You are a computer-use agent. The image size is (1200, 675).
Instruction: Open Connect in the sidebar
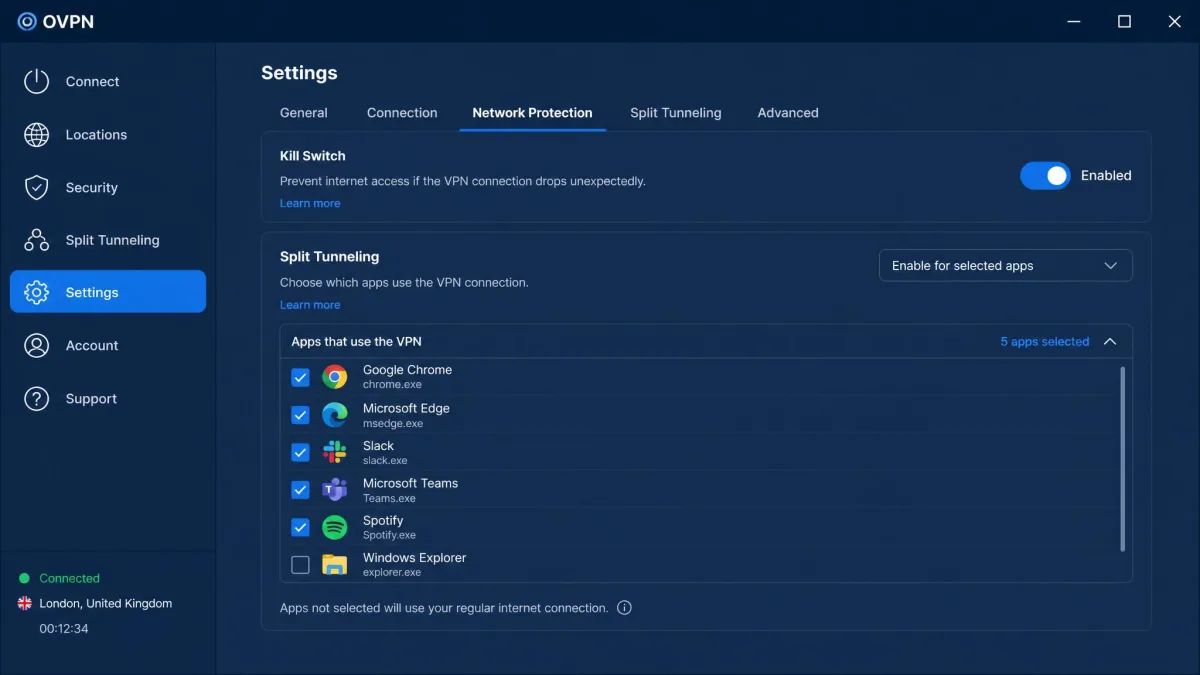[108, 82]
